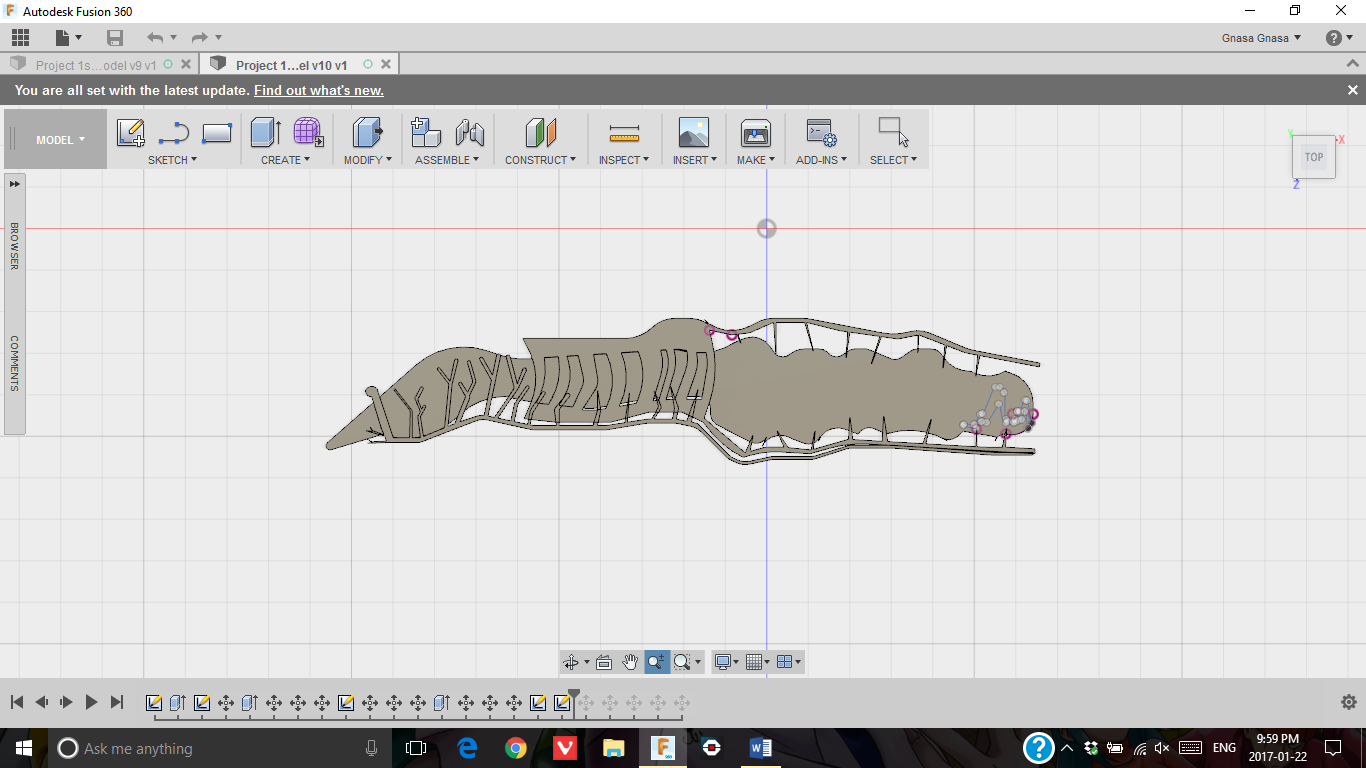Open the Help question mark menu
The image size is (1366, 768).
coord(1339,38)
